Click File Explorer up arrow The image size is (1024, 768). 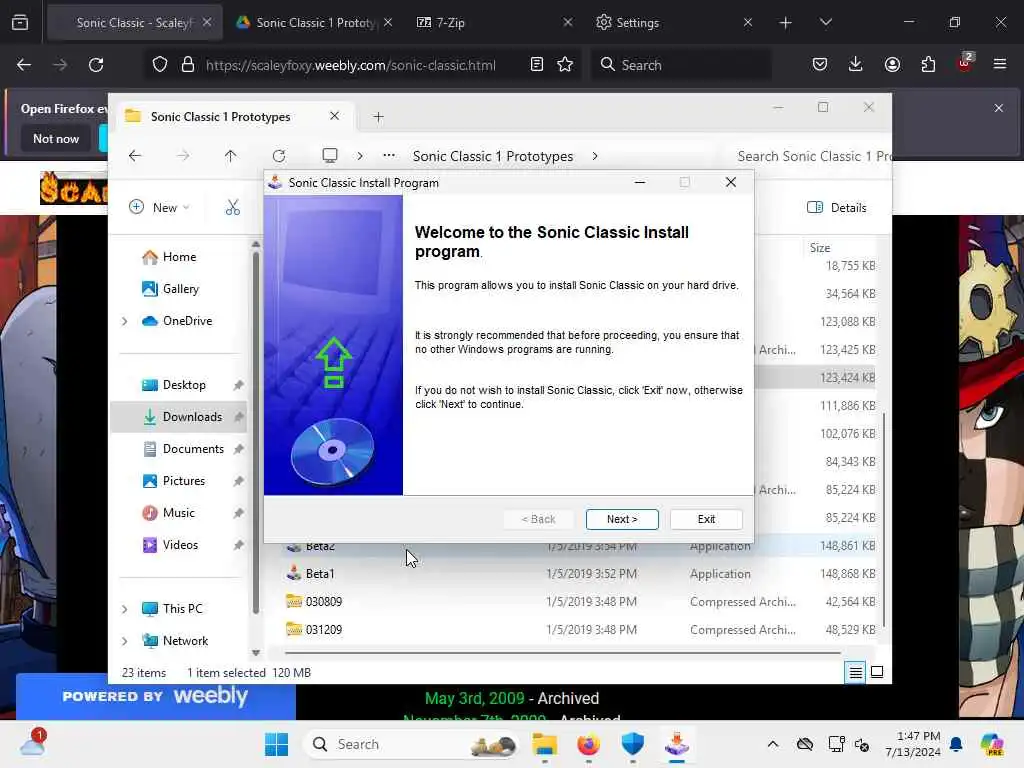[x=231, y=156]
